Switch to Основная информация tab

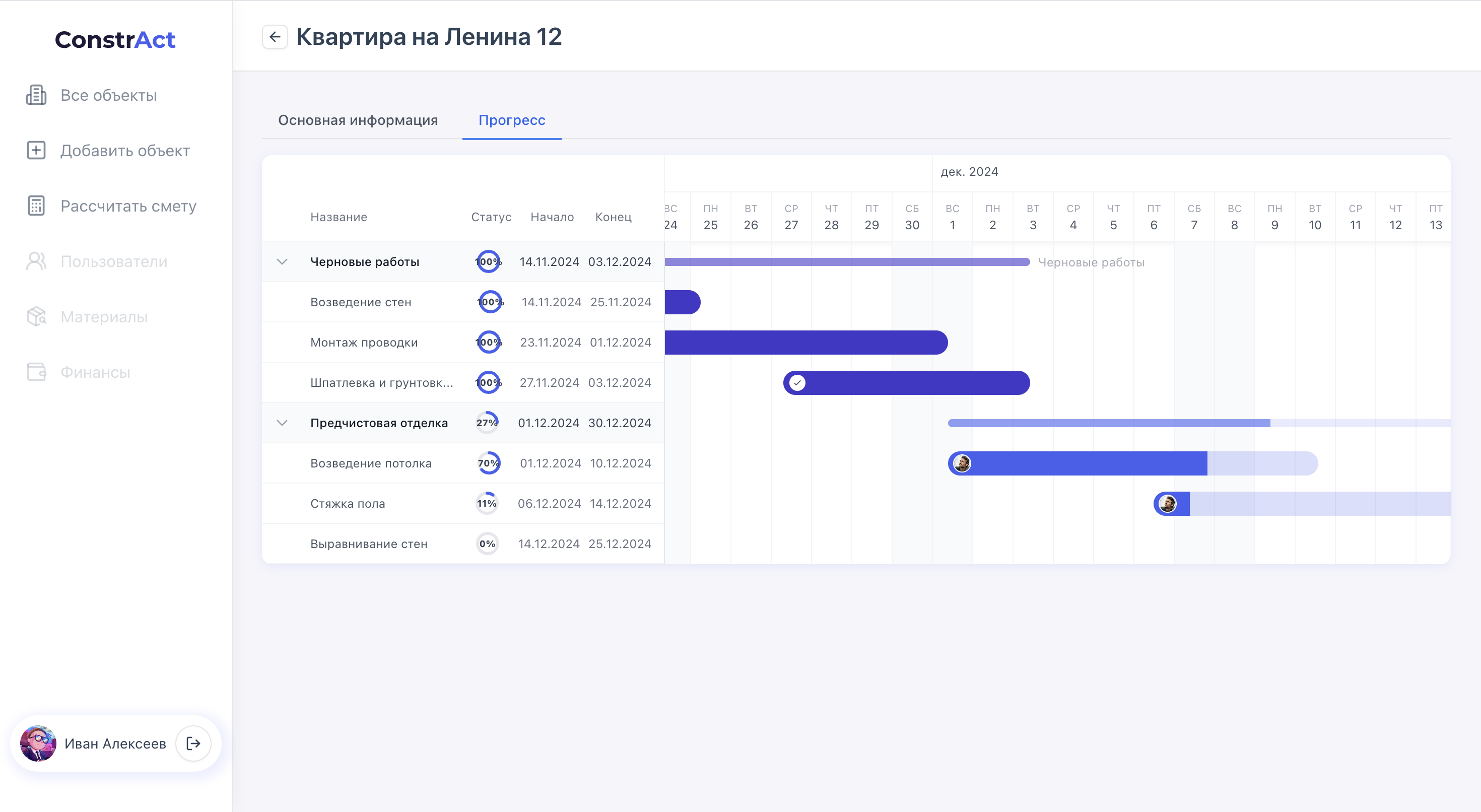point(358,120)
